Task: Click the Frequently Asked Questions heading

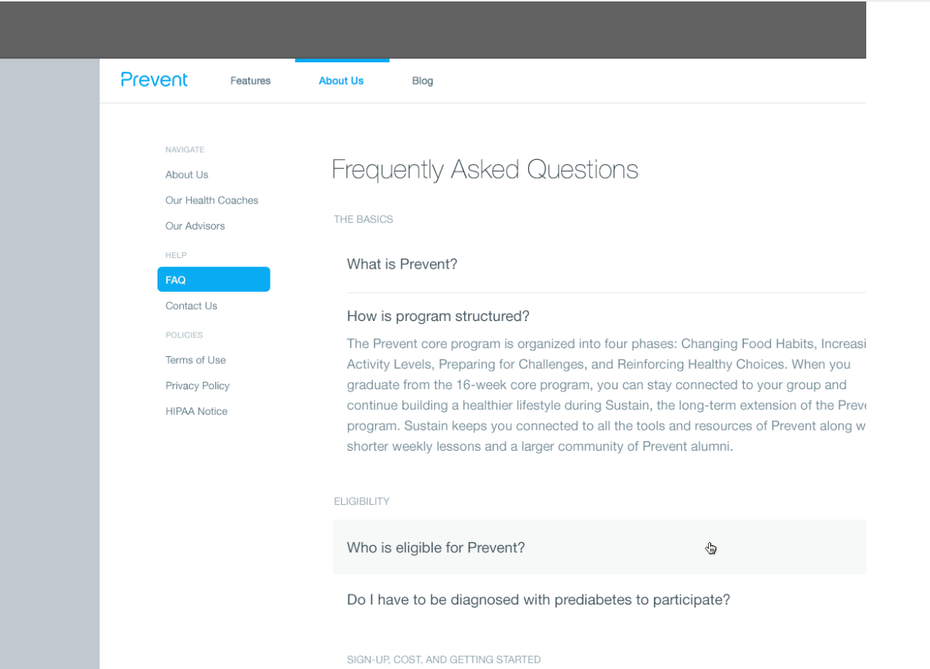Action: (485, 170)
